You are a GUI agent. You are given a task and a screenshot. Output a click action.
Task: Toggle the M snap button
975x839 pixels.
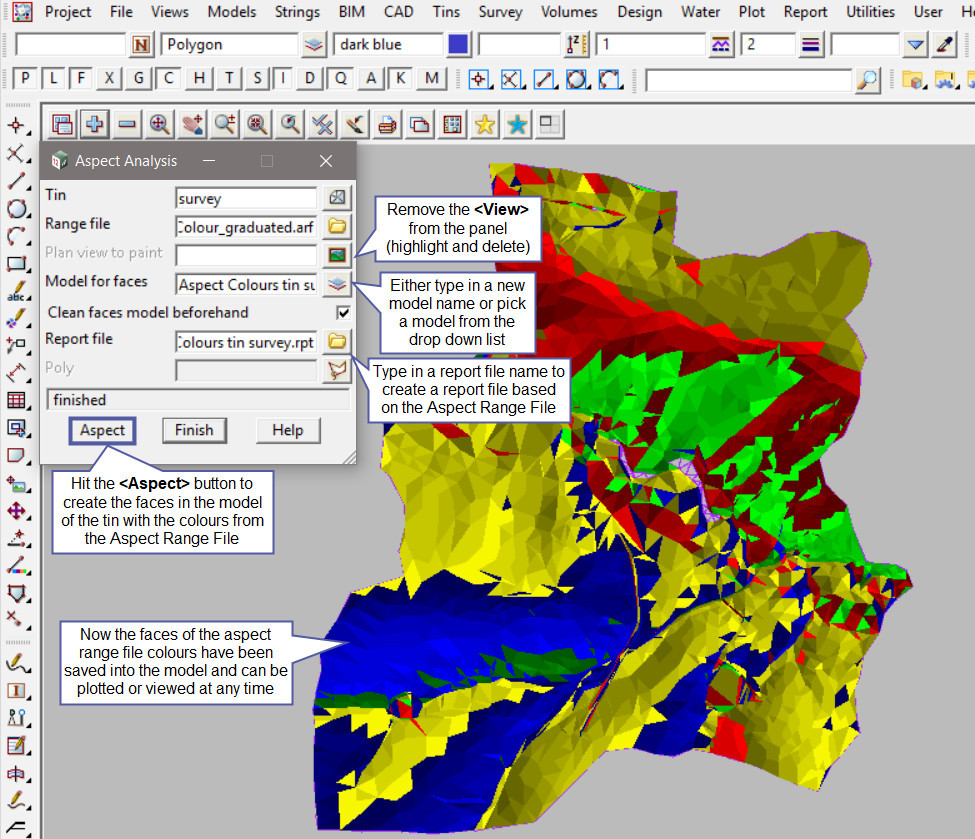(431, 79)
